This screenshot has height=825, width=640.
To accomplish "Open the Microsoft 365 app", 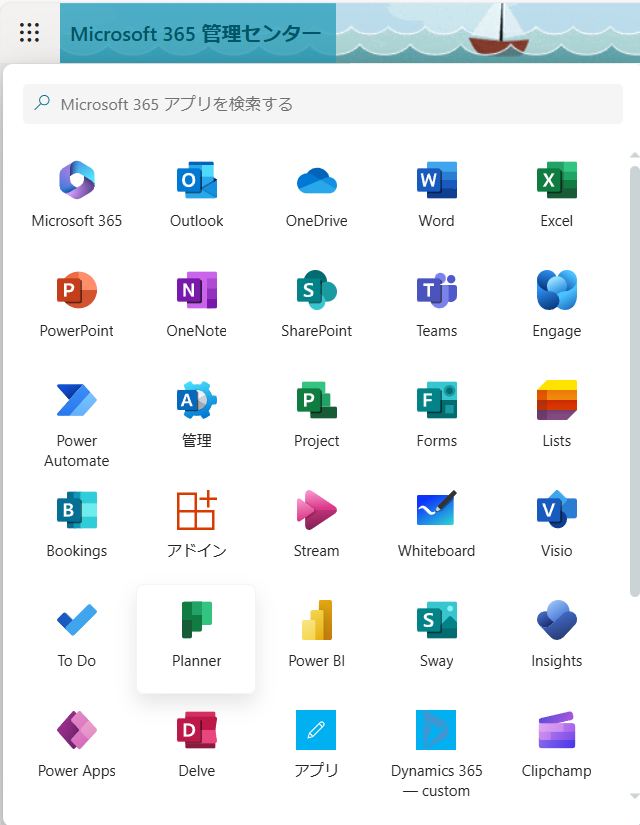I will coord(77,195).
